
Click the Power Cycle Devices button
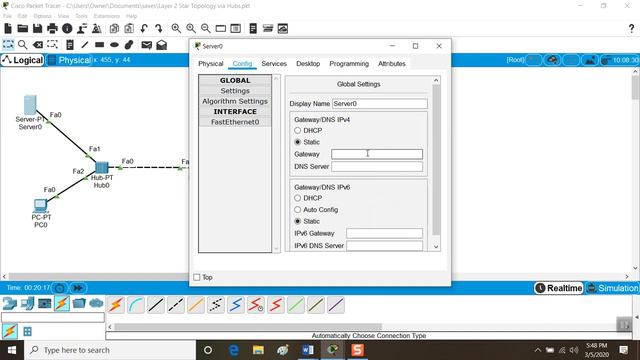point(60,288)
